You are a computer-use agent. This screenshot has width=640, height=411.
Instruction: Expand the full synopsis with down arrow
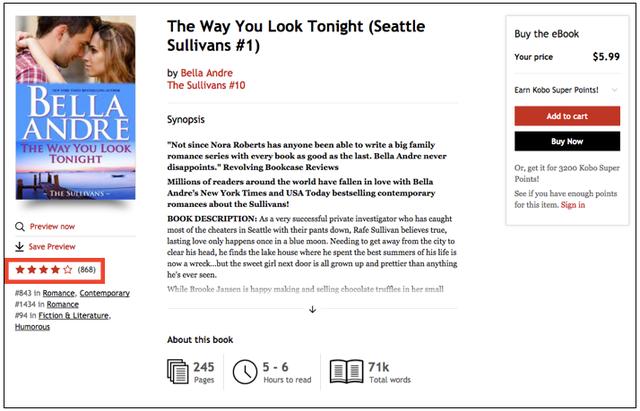[312, 309]
